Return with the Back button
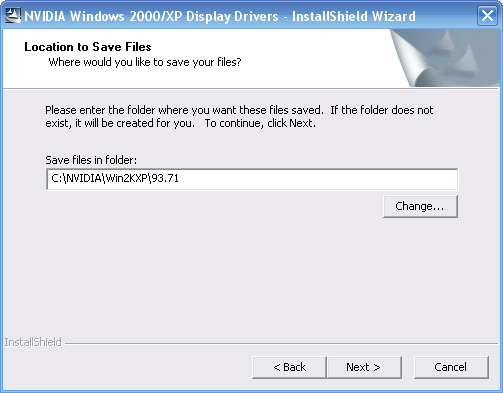 [289, 367]
